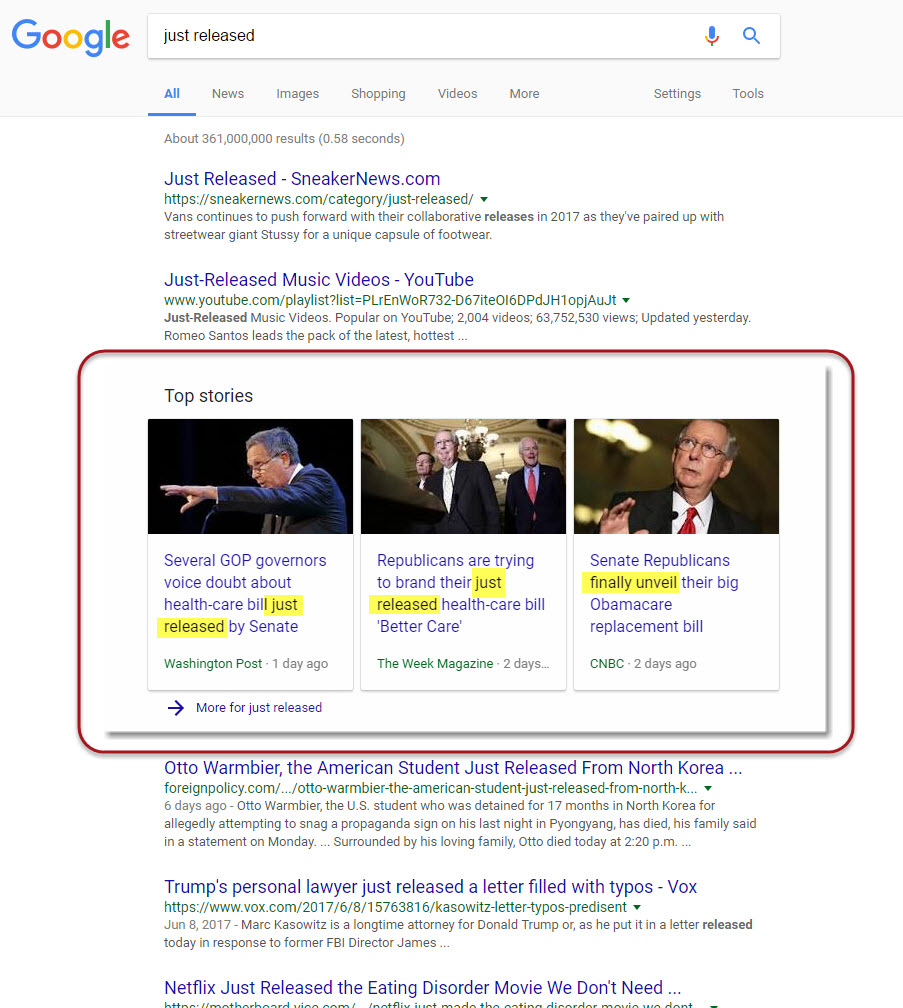This screenshot has height=1008, width=903.
Task: Open the Images tab
Action: pyautogui.click(x=298, y=94)
